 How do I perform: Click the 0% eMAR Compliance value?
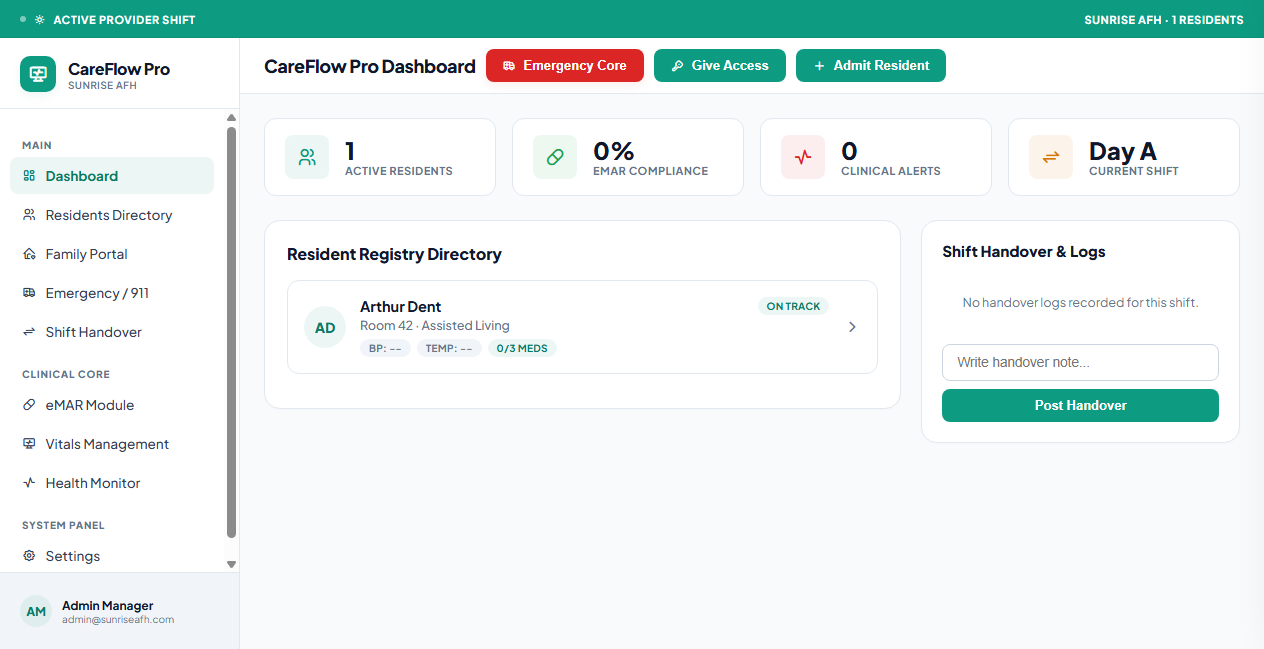[x=614, y=151]
